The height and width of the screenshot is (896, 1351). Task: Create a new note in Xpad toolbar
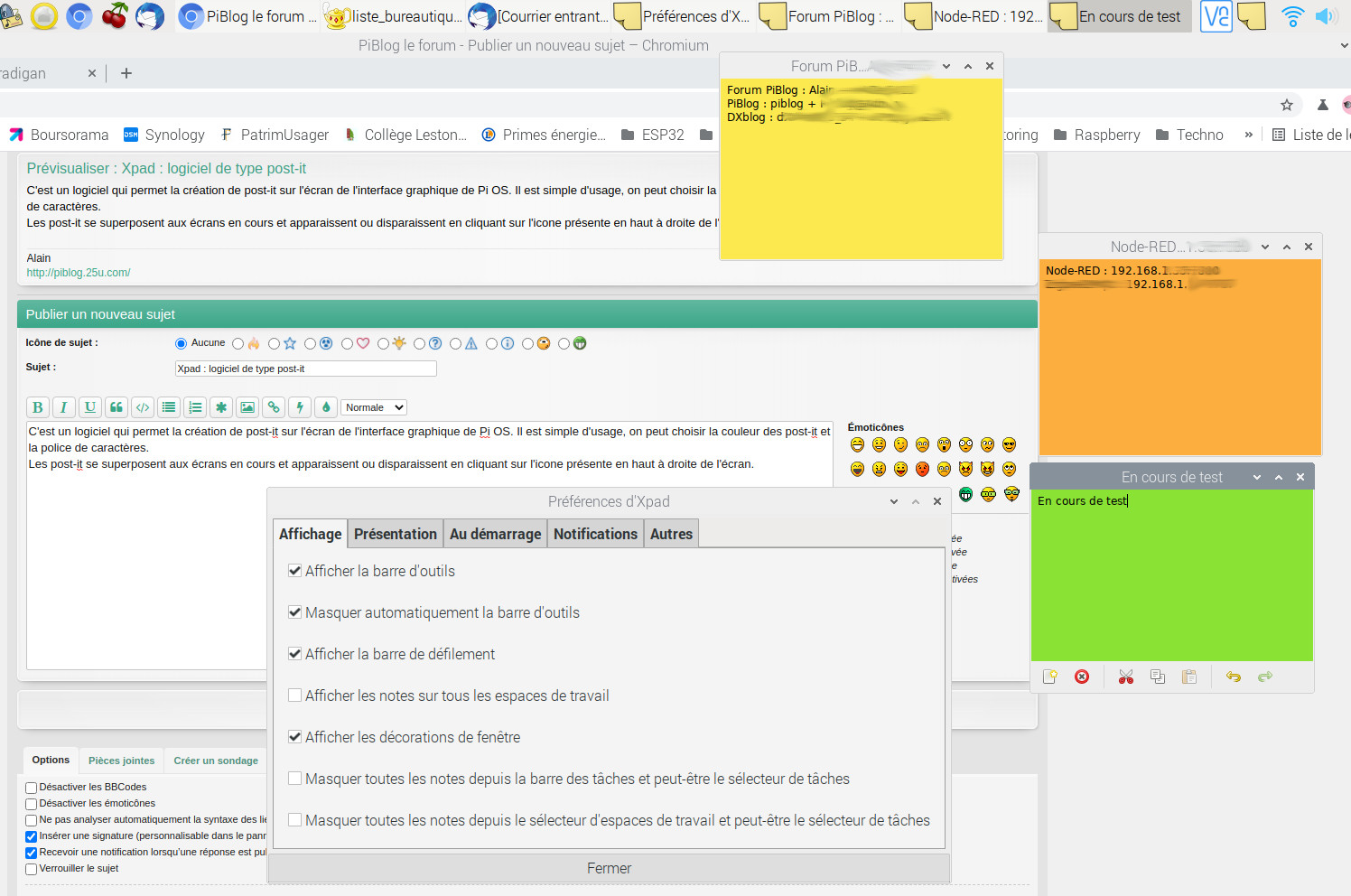pos(1049,677)
